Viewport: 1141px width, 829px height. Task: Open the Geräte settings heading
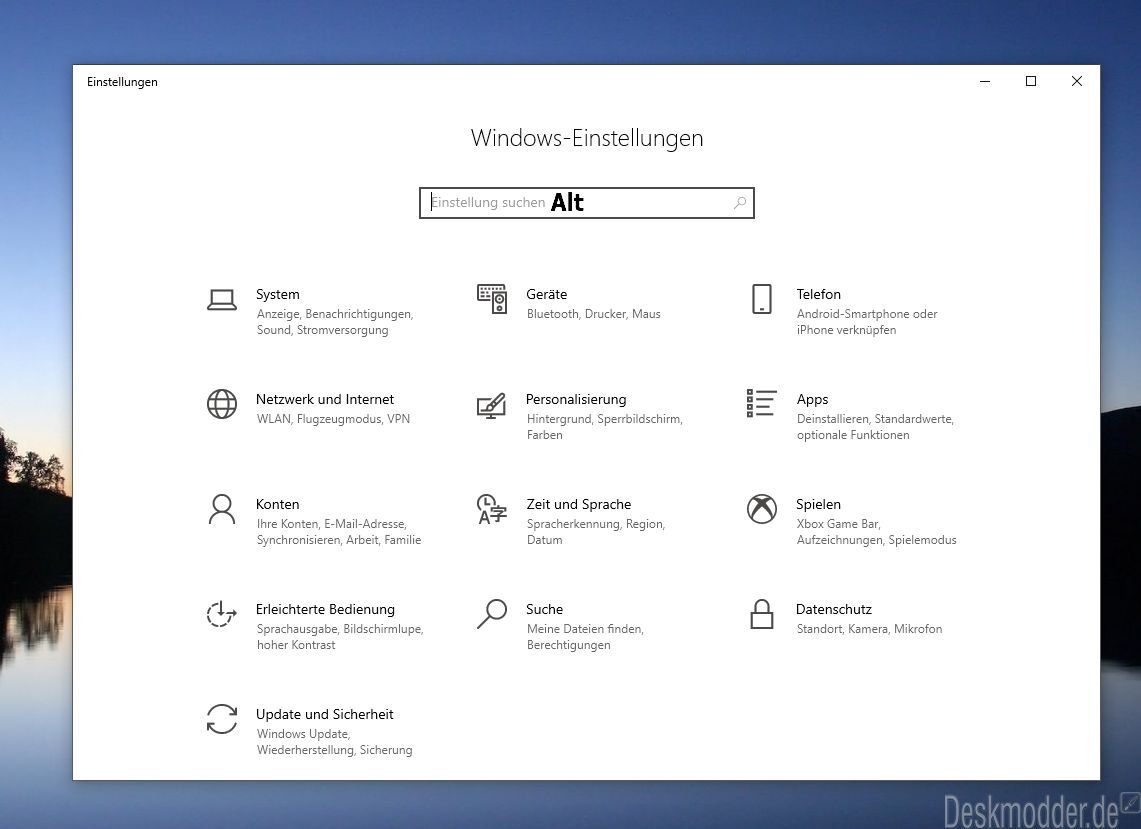pos(546,294)
